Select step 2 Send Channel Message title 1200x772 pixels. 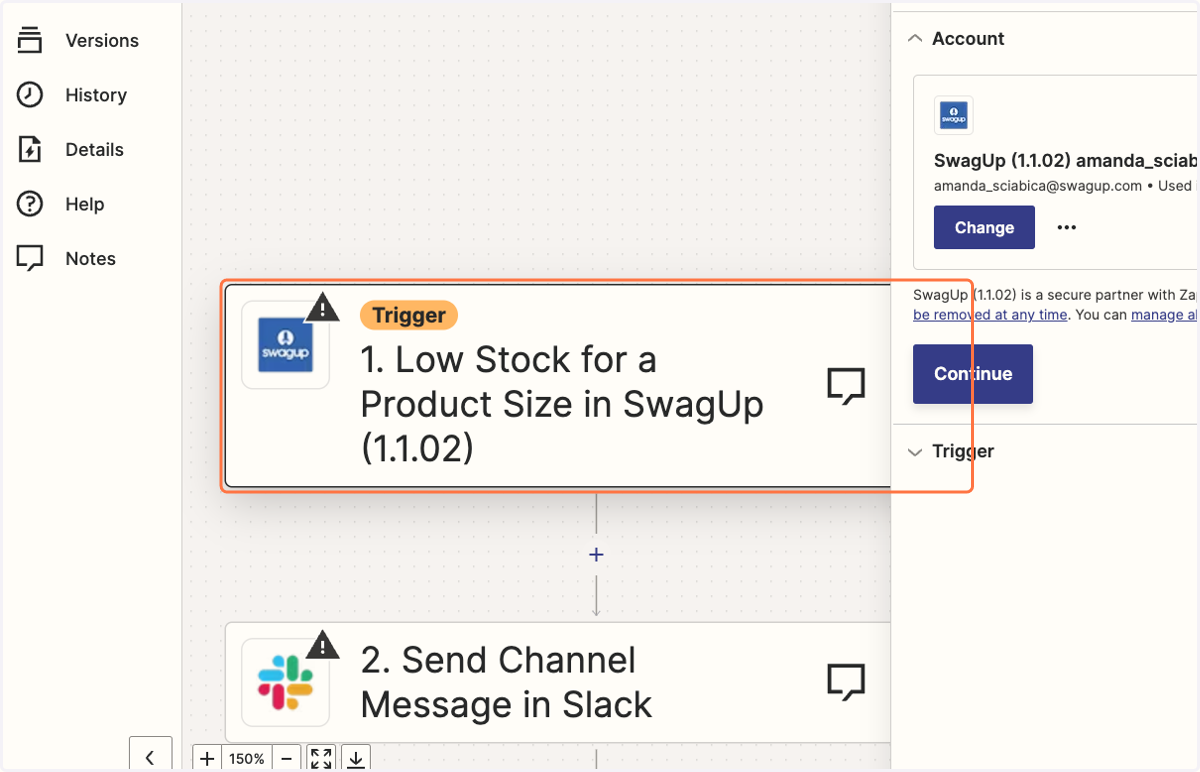click(x=506, y=682)
